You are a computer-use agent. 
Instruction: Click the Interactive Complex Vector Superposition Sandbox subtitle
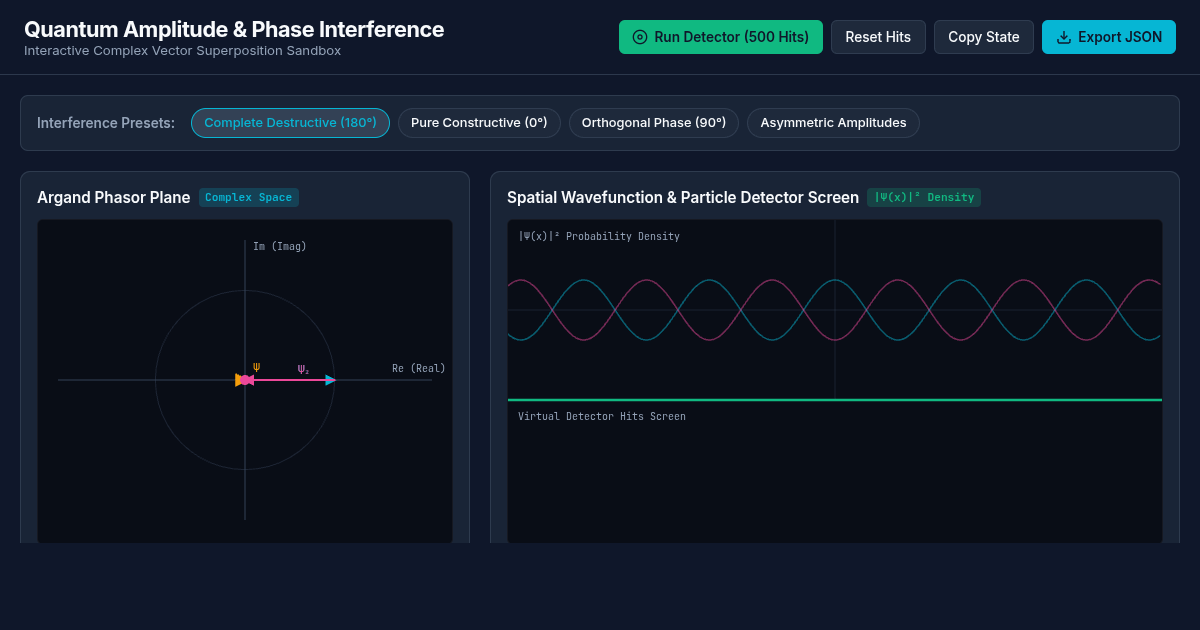(x=182, y=51)
